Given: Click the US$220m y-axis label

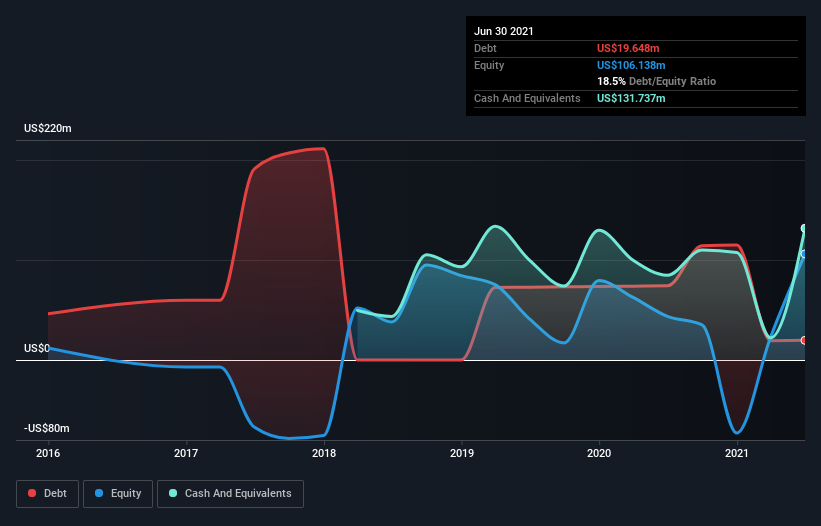Looking at the screenshot, I should 48,128.
